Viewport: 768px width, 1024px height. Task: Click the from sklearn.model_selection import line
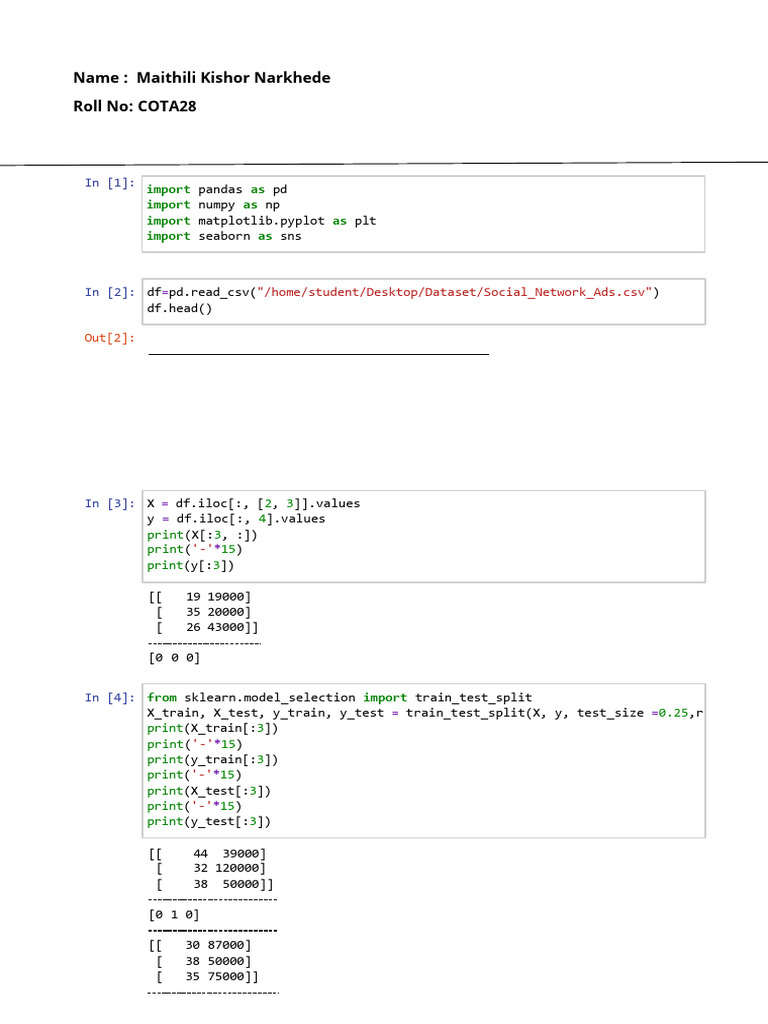click(340, 697)
